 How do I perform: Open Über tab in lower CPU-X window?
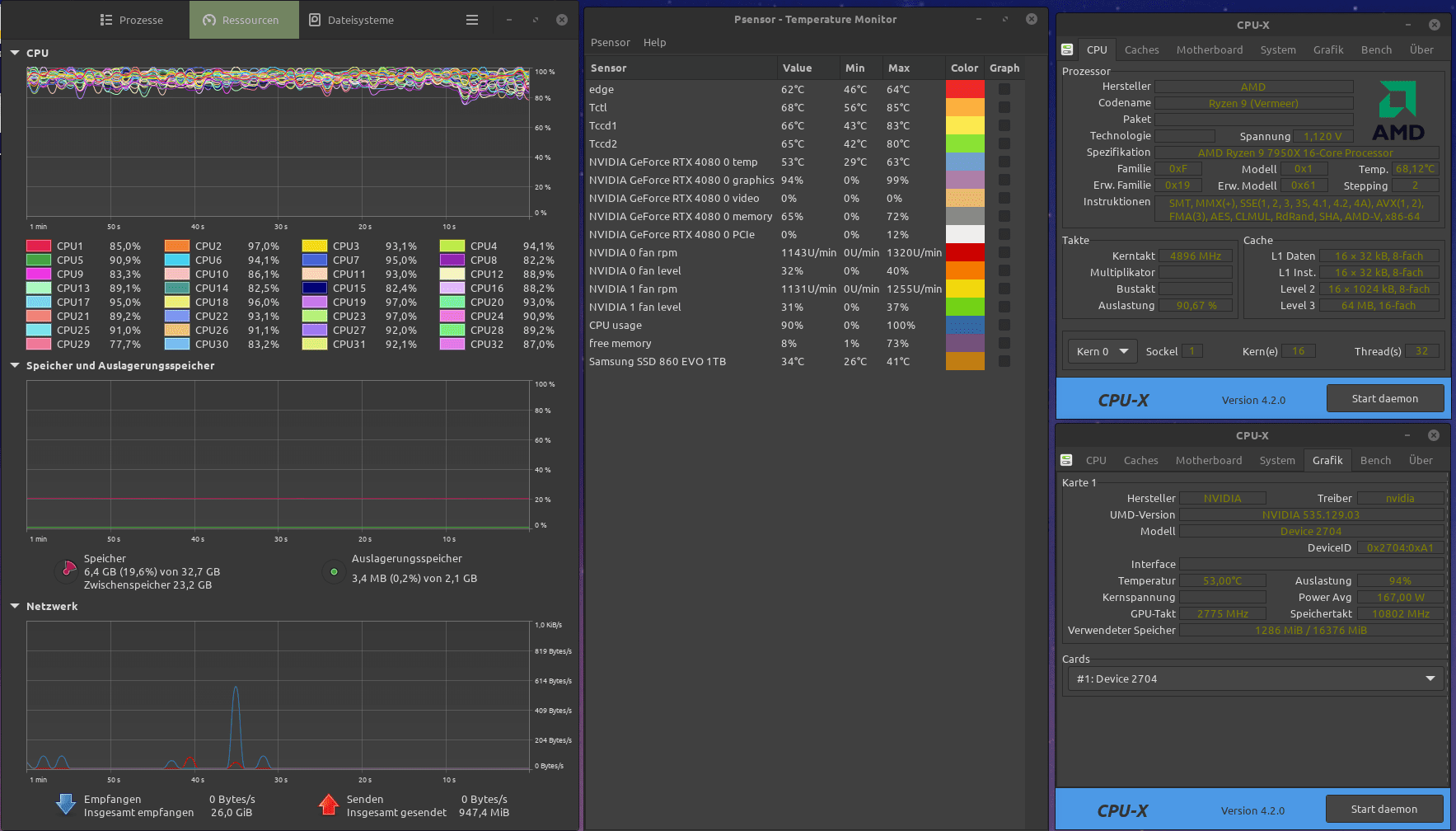pyautogui.click(x=1421, y=460)
